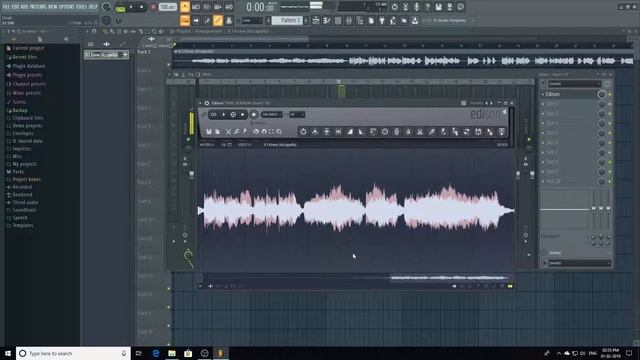Click Edison blur brush icon
640x360 pixels.
[431, 132]
